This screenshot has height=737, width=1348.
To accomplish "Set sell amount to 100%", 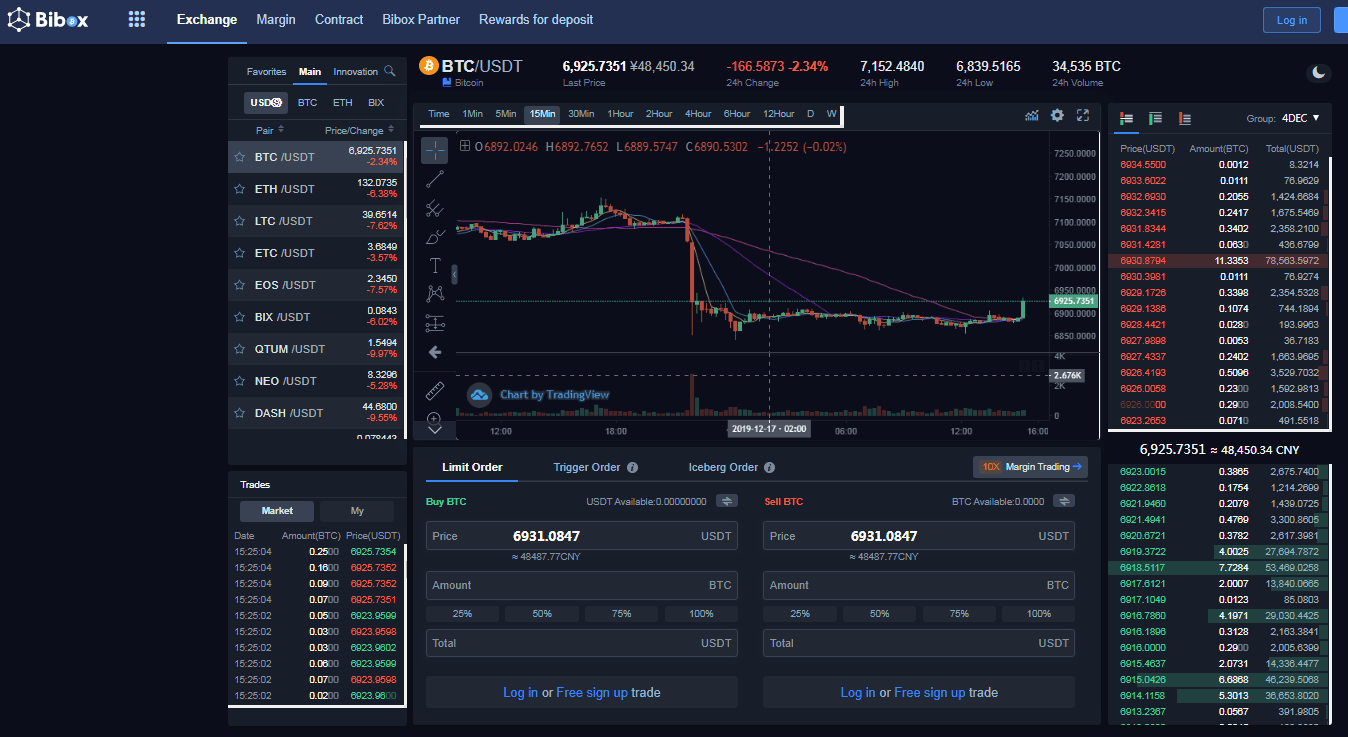I will [1039, 614].
